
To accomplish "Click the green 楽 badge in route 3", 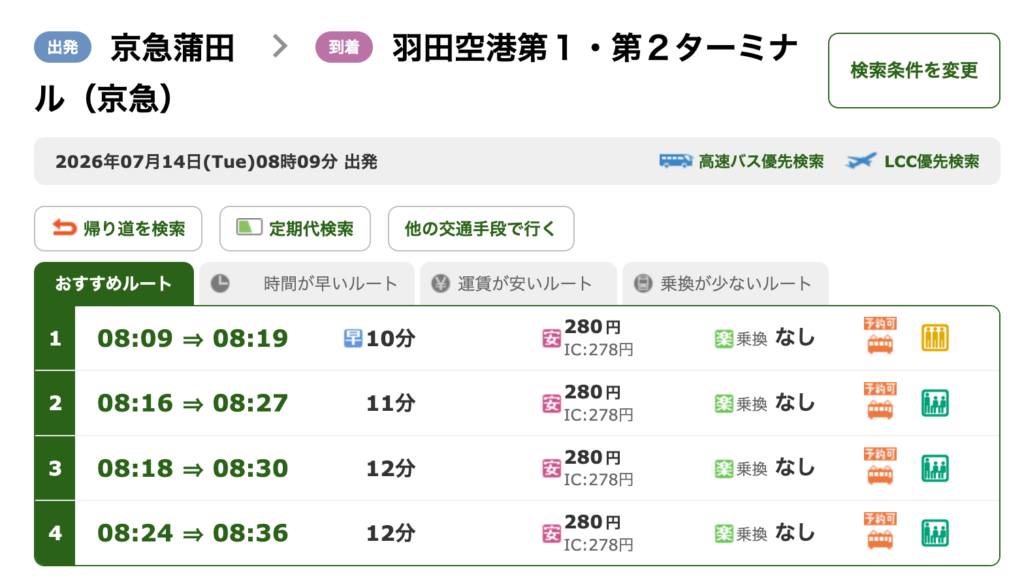I will coord(724,468).
